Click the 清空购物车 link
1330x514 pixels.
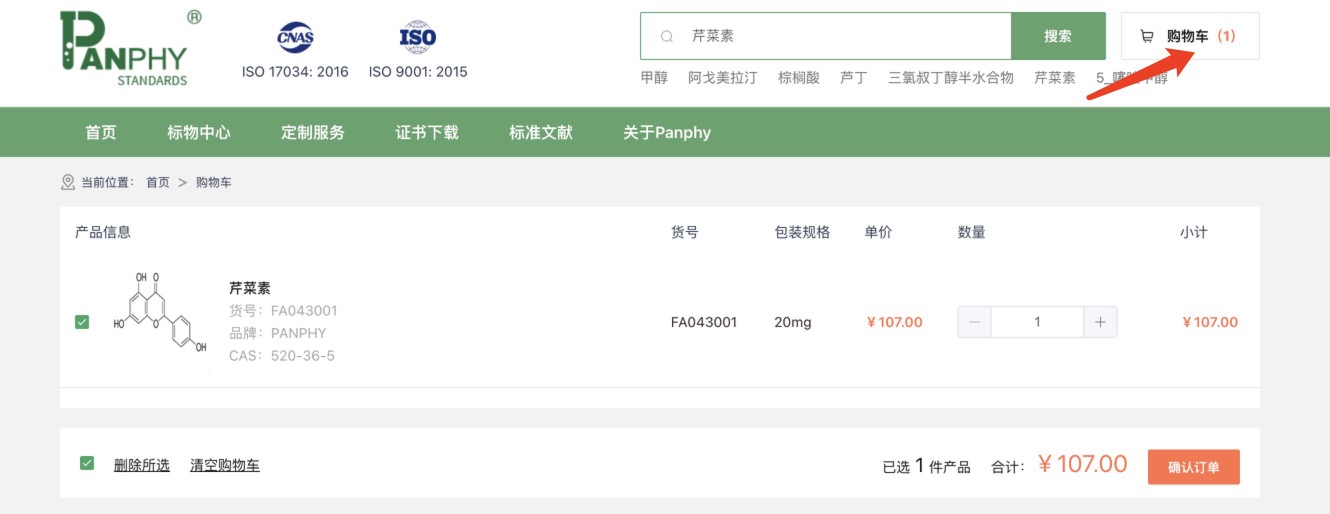pos(225,465)
